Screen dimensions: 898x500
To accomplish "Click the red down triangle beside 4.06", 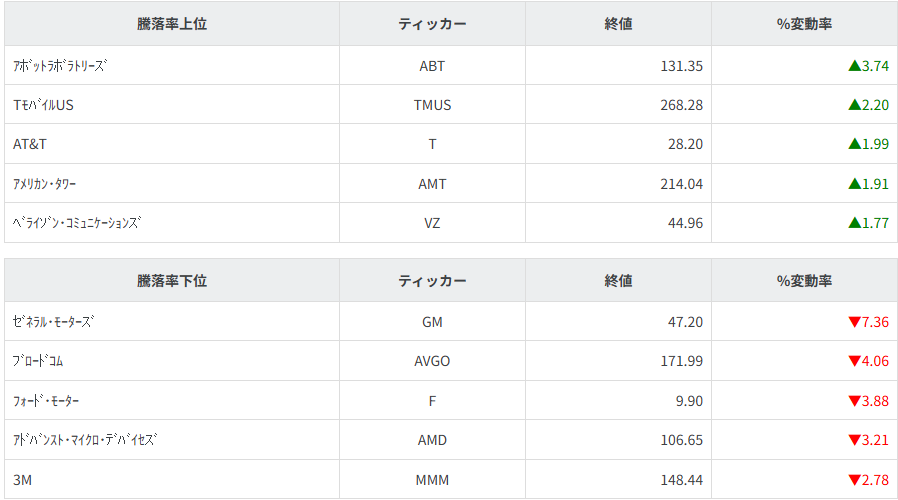I will (x=854, y=361).
